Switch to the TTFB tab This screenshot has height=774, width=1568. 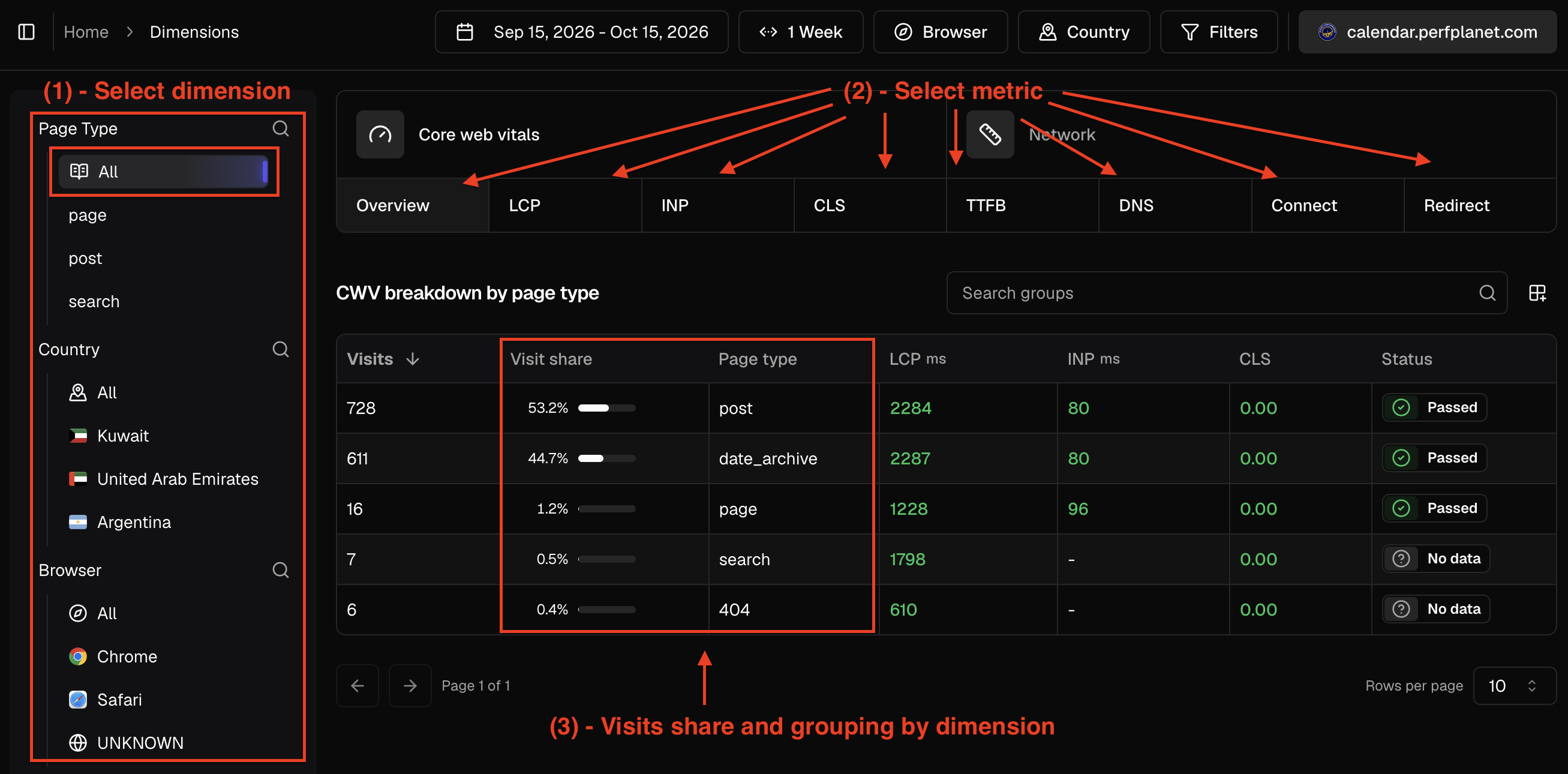pos(1023,205)
